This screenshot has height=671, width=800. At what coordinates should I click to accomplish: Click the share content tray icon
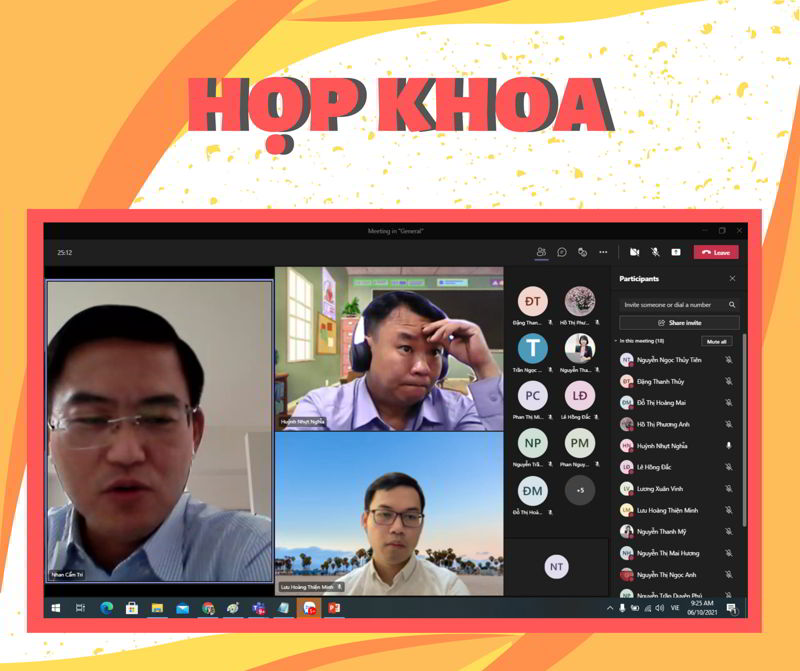coord(676,252)
